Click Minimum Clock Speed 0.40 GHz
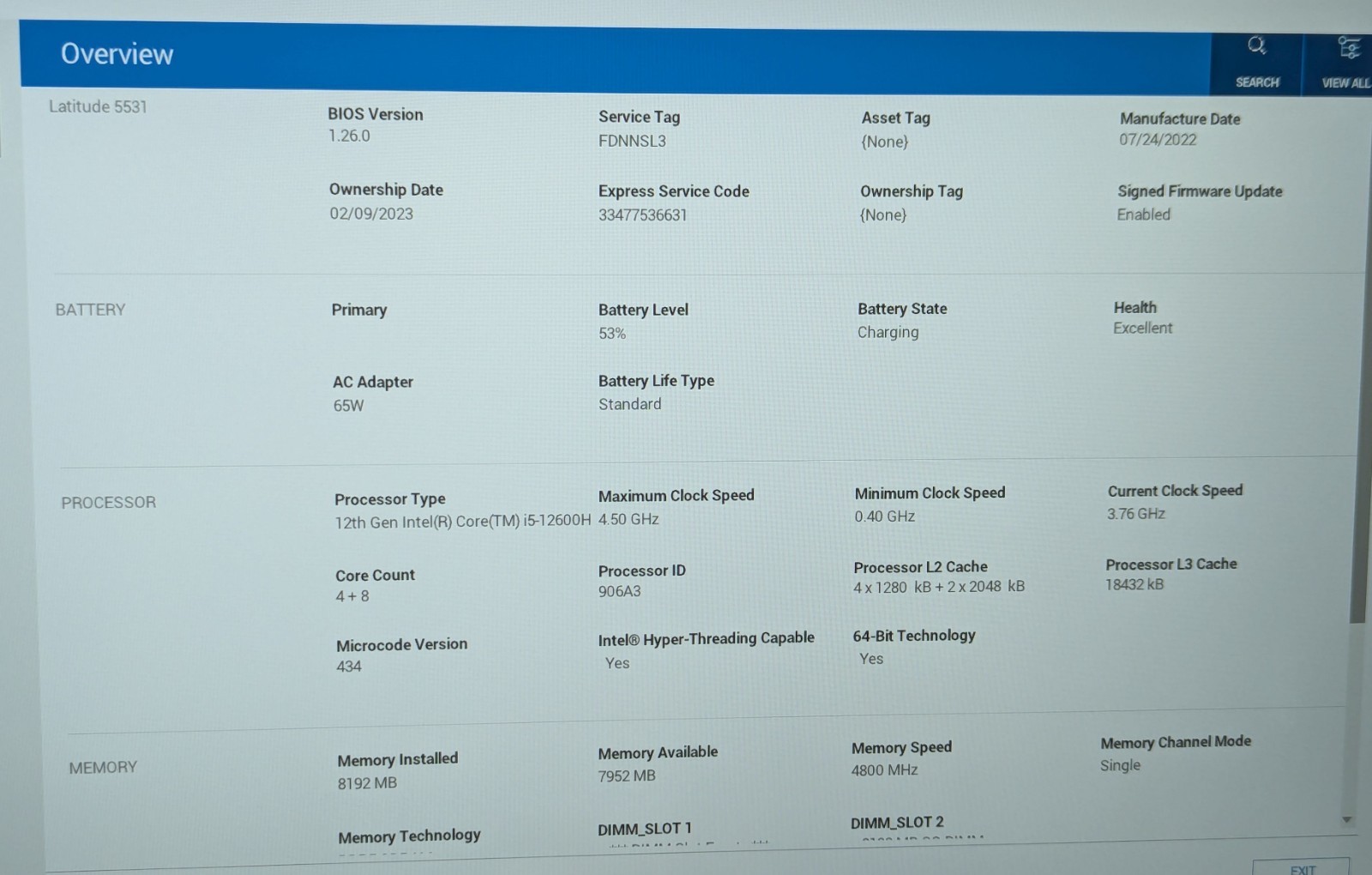Image resolution: width=1372 pixels, height=875 pixels. [884, 516]
